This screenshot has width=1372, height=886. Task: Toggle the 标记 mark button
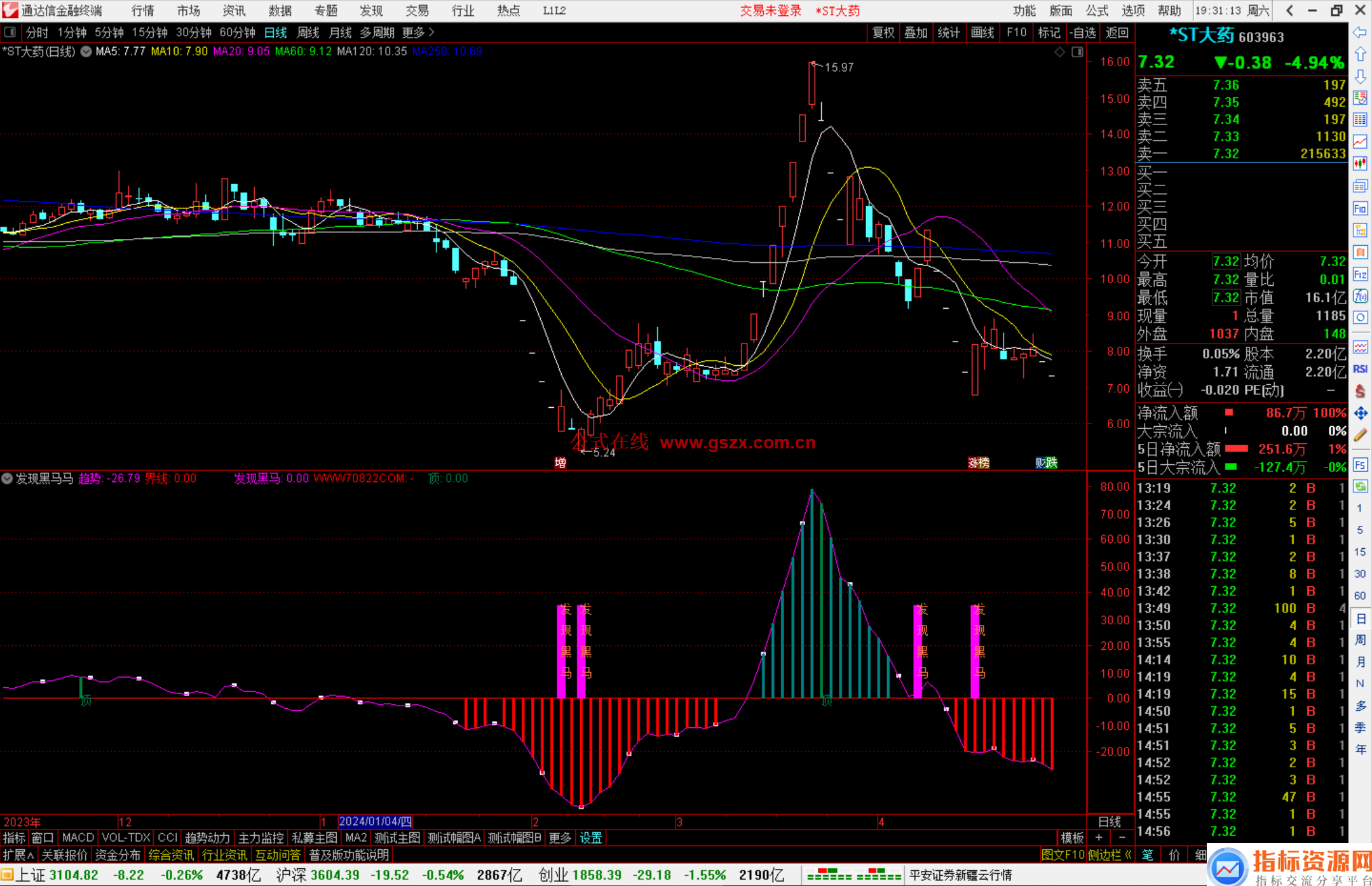(1049, 32)
